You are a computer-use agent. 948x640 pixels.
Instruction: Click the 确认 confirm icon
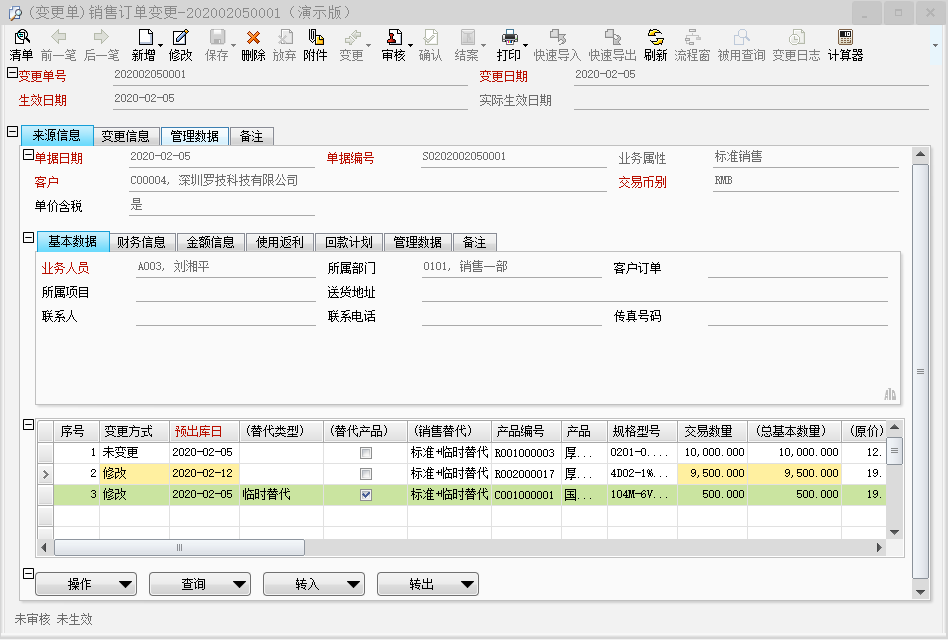[x=430, y=45]
